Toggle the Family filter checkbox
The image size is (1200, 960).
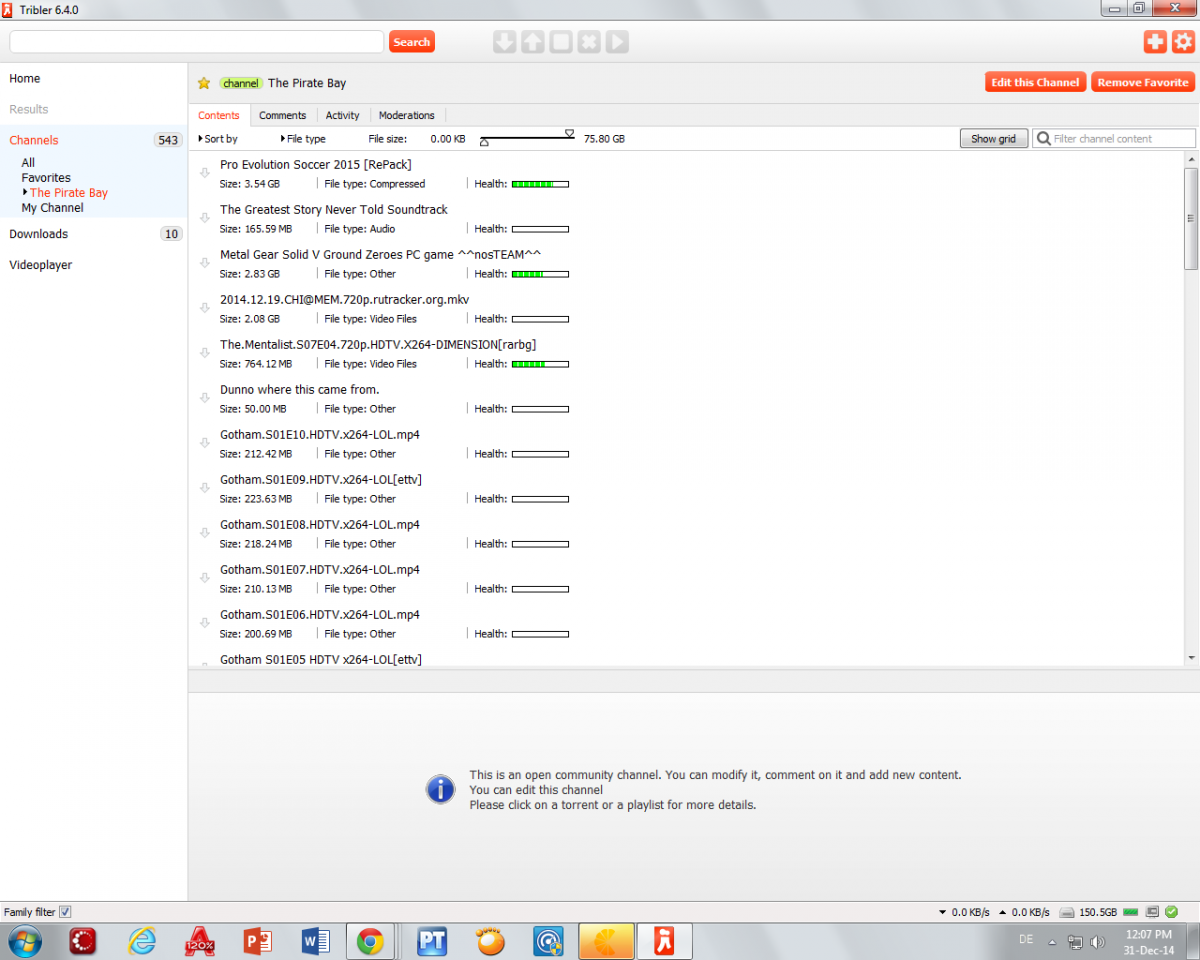pyautogui.click(x=65, y=912)
